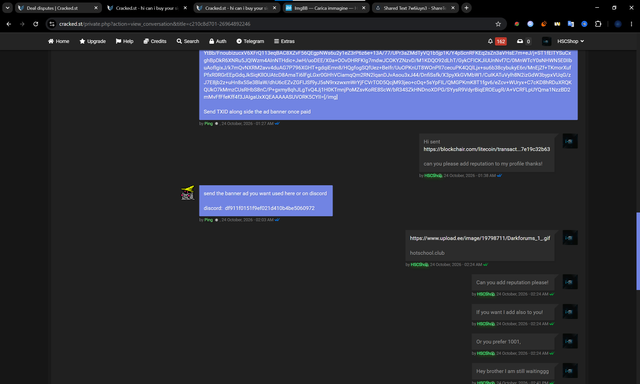Click avatar beside 'Can you add reputation please!'
The image size is (640, 384).
(x=570, y=282)
